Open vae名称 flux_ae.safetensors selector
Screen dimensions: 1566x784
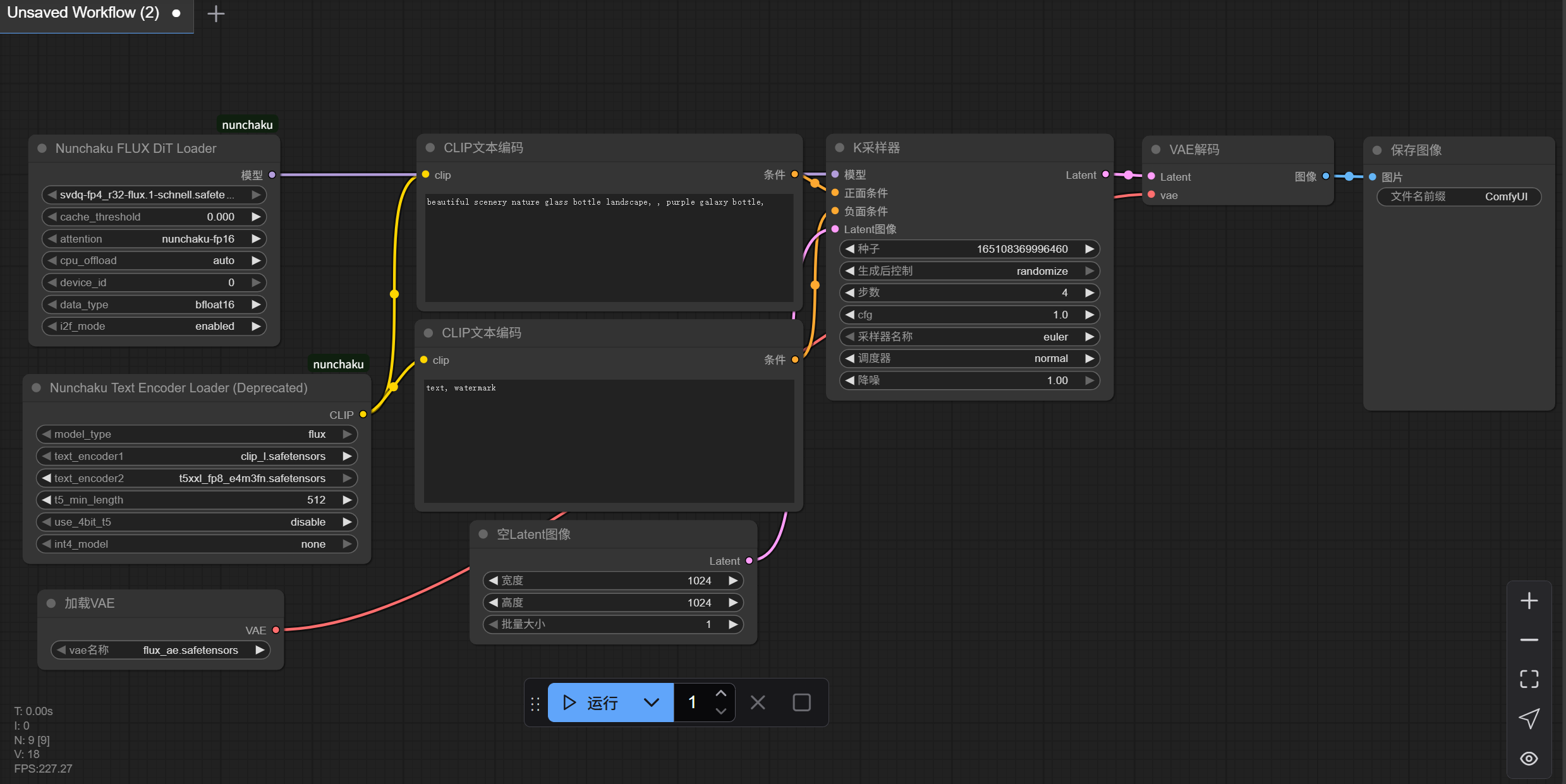pyautogui.click(x=161, y=650)
